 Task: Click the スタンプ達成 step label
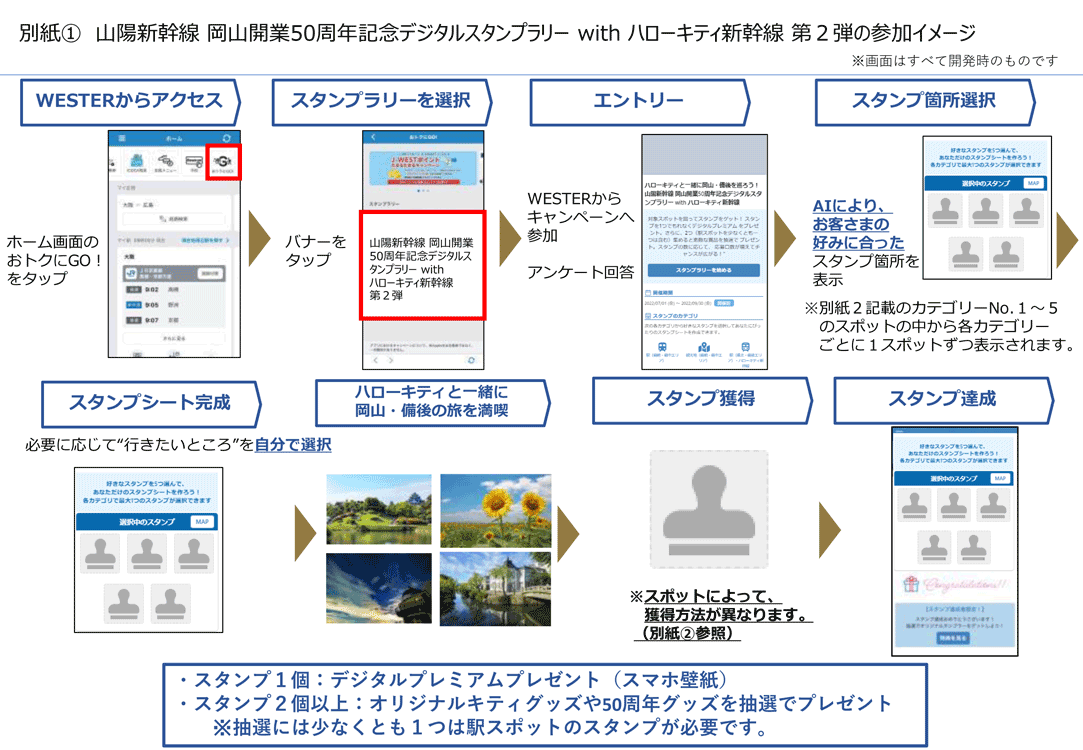tap(944, 400)
